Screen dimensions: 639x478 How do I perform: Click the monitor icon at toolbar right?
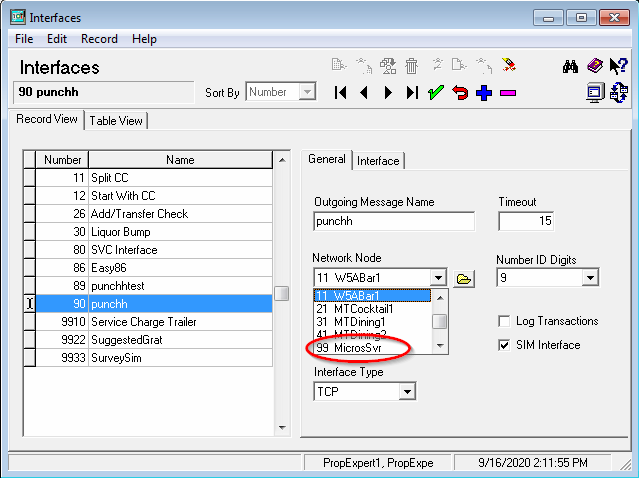[x=595, y=93]
